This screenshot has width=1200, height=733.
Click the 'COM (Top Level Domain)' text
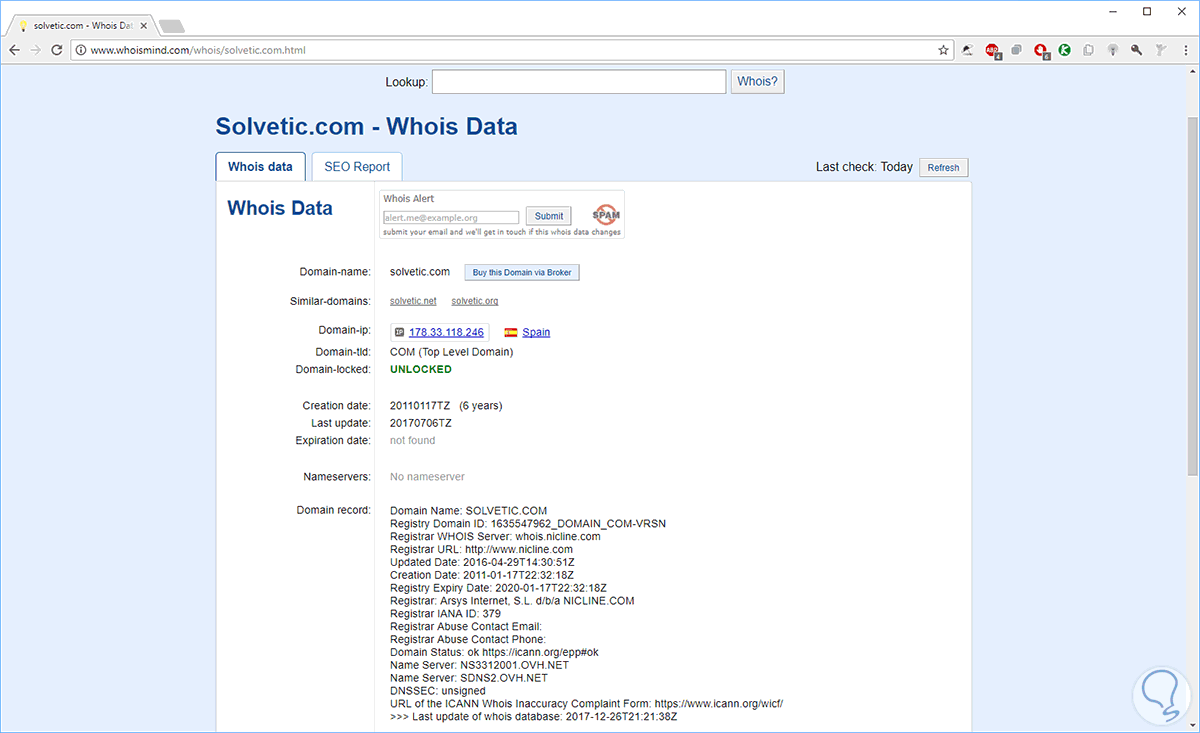[451, 352]
